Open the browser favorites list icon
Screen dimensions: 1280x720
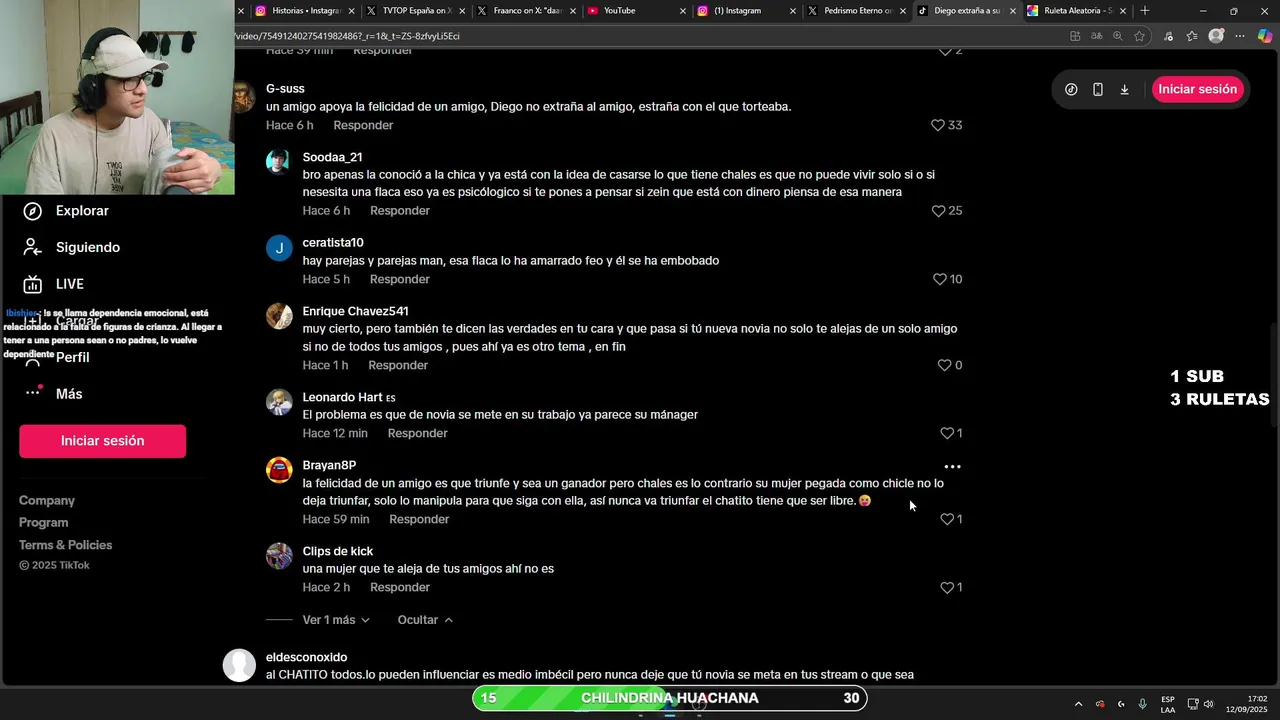point(1192,36)
